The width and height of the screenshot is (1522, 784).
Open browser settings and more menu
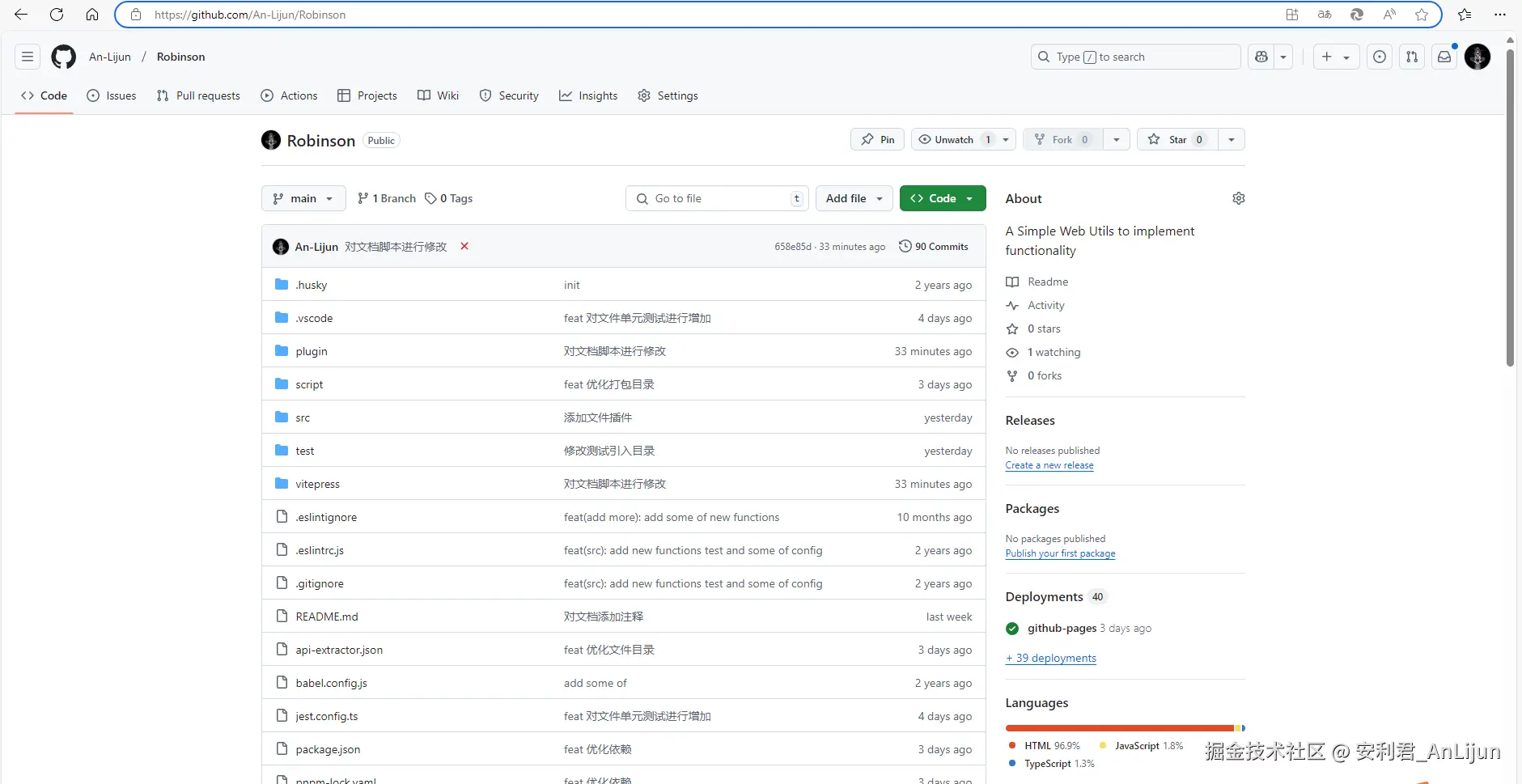pyautogui.click(x=1499, y=15)
